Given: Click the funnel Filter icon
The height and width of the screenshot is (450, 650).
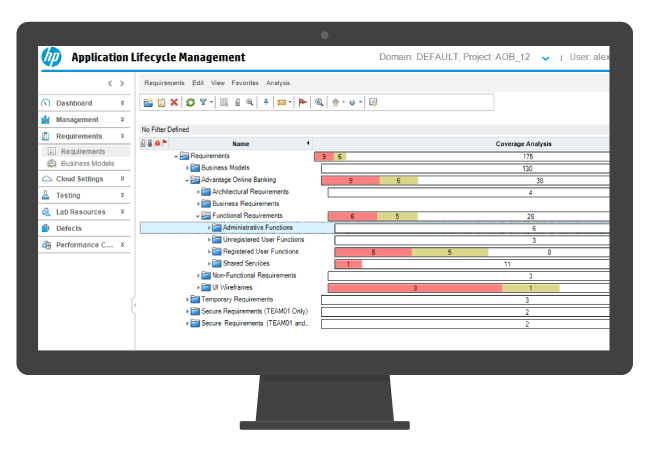Looking at the screenshot, I should pyautogui.click(x=203, y=102).
